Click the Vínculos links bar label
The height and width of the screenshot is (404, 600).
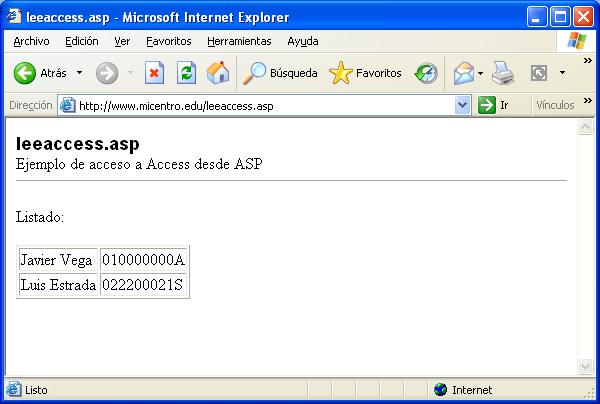pos(555,105)
